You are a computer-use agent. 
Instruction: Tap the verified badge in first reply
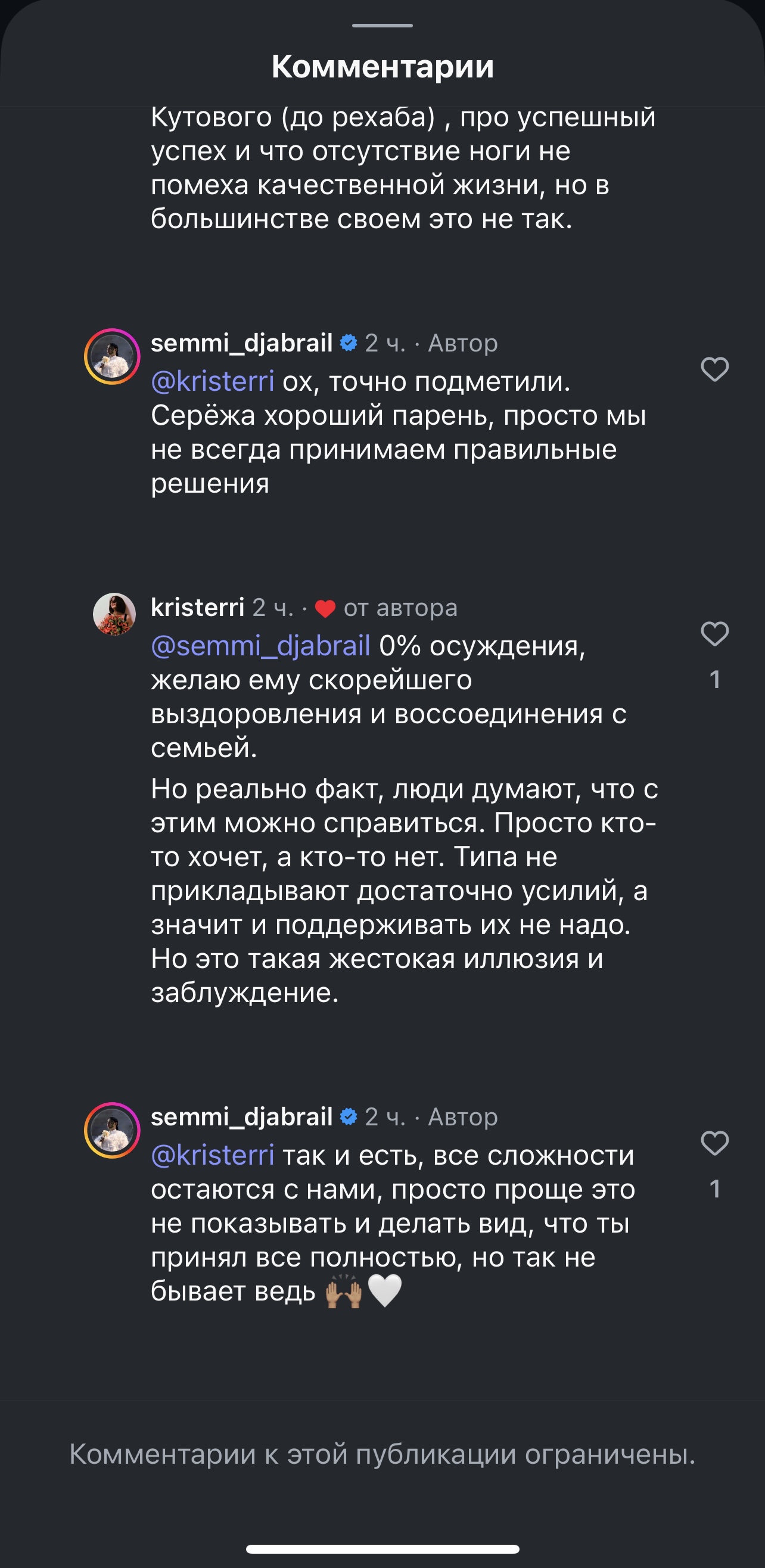pos(349,343)
